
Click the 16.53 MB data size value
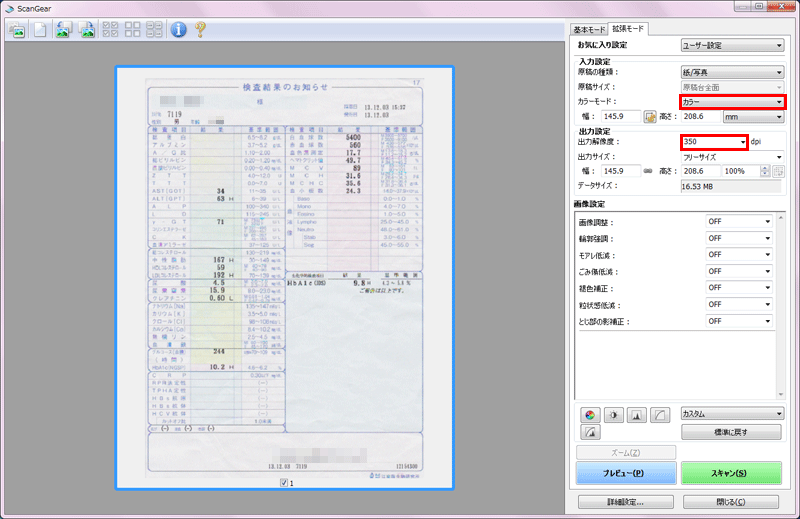(x=731, y=187)
